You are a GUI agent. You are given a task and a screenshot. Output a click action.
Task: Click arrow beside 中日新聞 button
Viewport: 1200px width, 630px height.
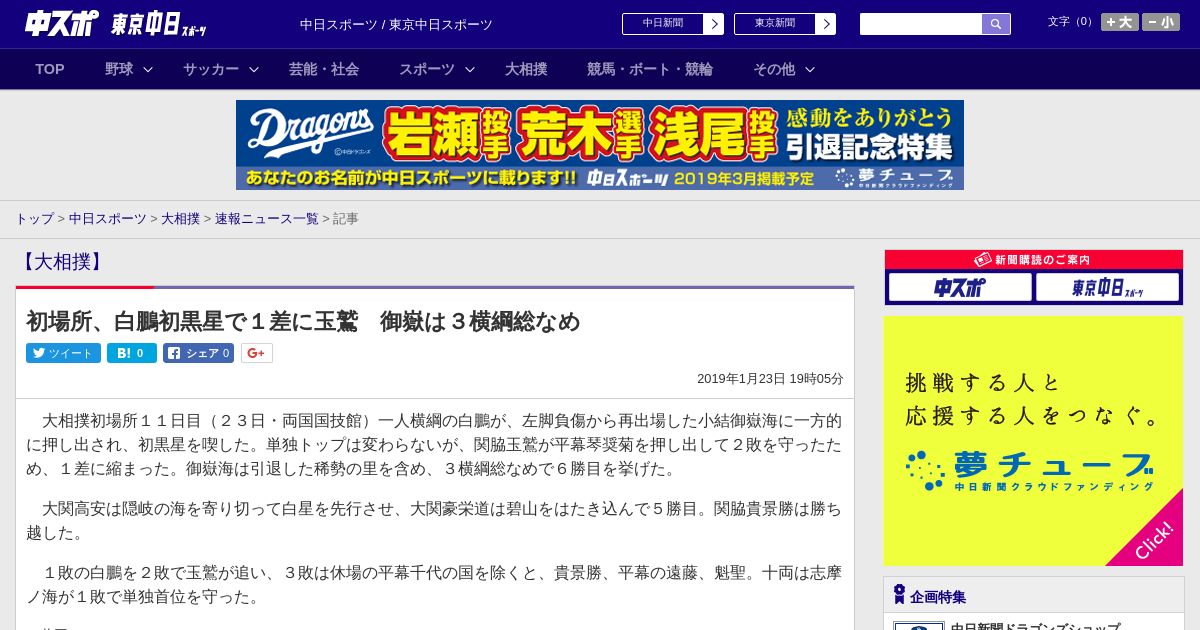[x=713, y=24]
